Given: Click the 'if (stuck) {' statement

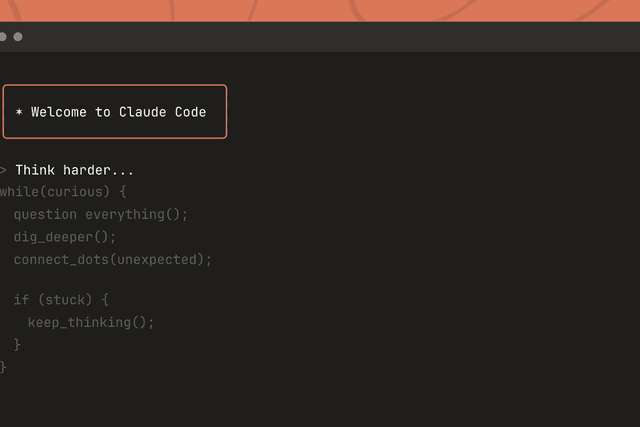Looking at the screenshot, I should (x=60, y=299).
